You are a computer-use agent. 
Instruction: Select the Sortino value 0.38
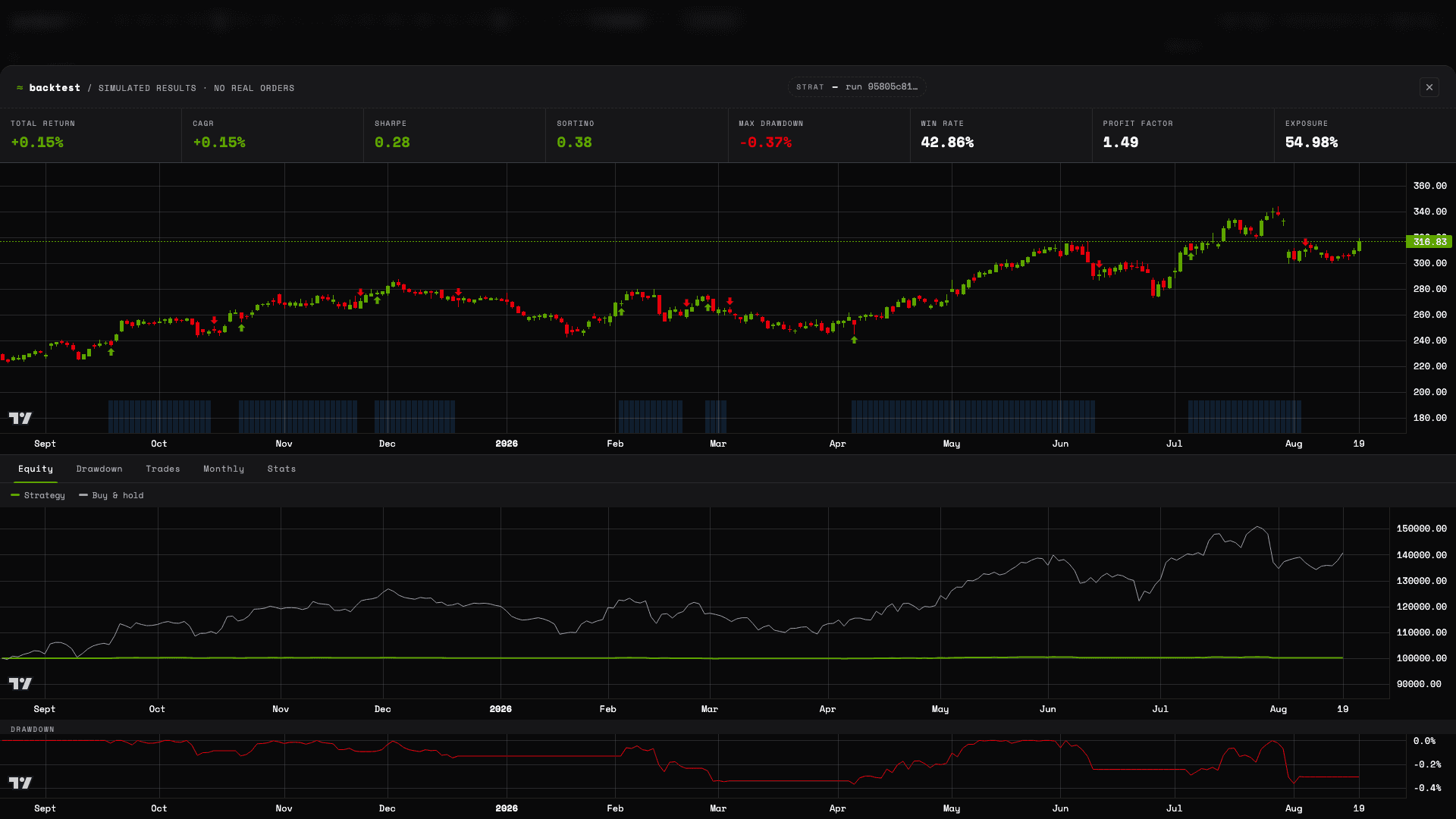pos(574,143)
